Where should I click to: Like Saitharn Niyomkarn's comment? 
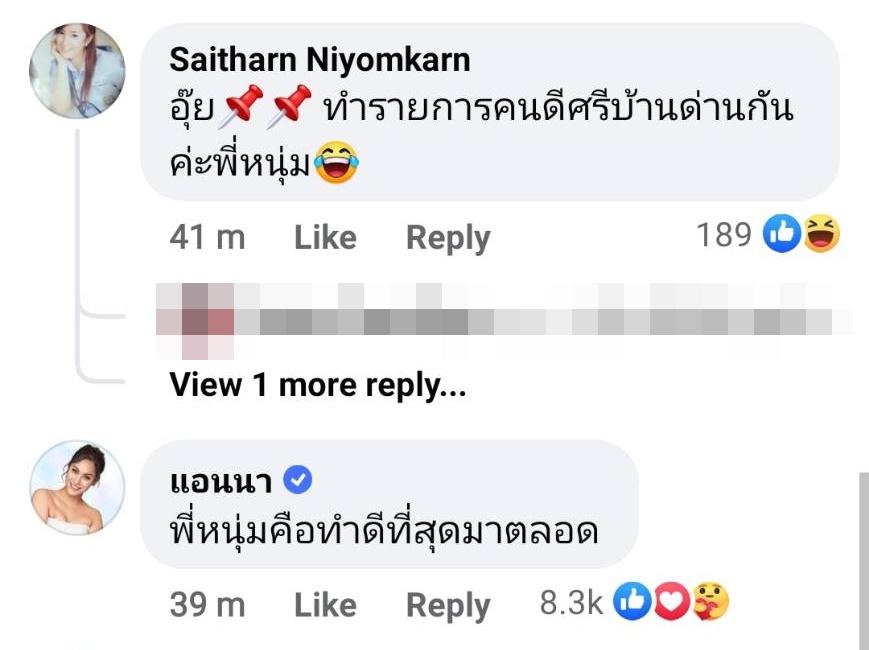(x=325, y=237)
